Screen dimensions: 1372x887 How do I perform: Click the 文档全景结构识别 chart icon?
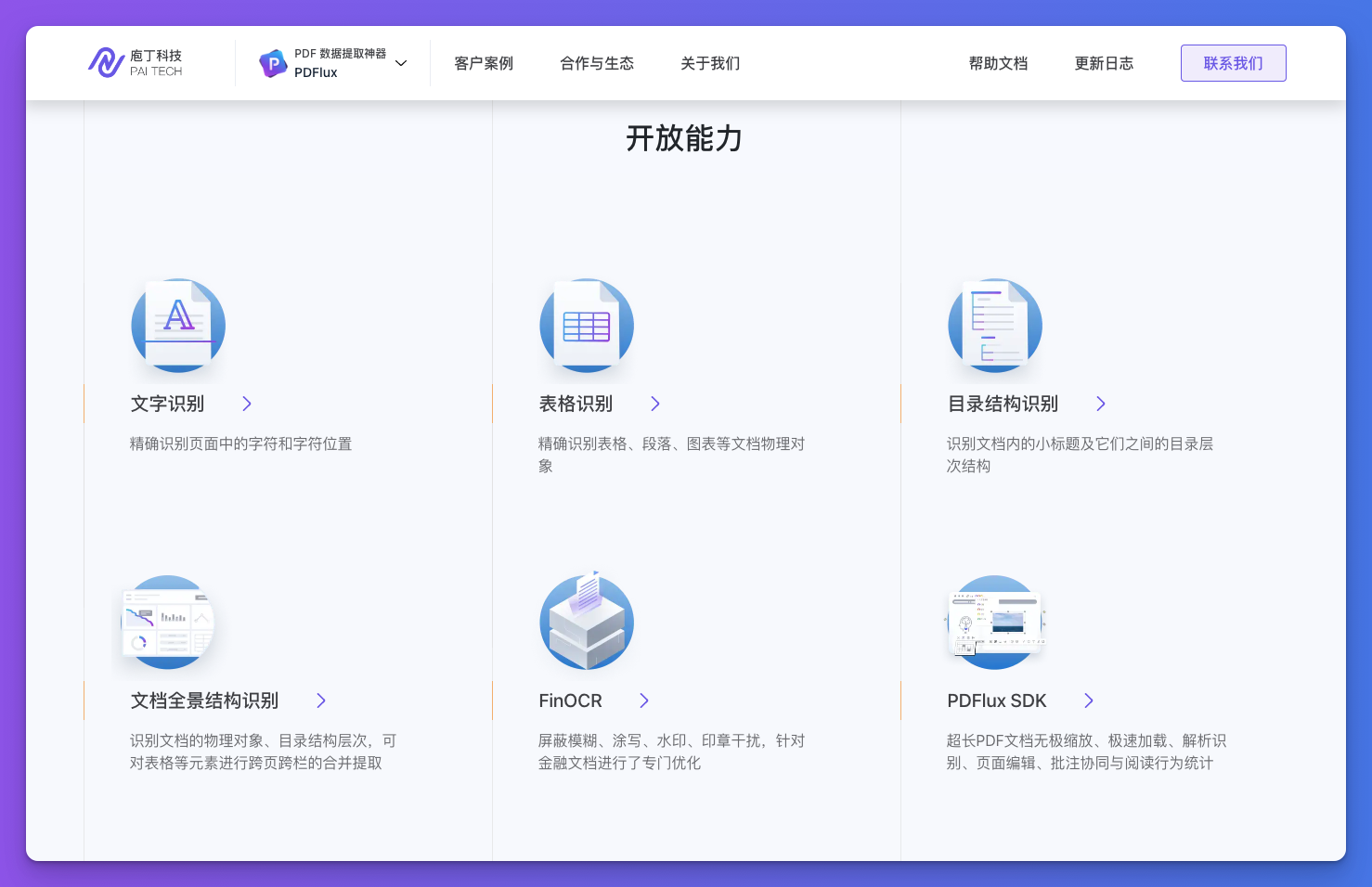[x=167, y=623]
